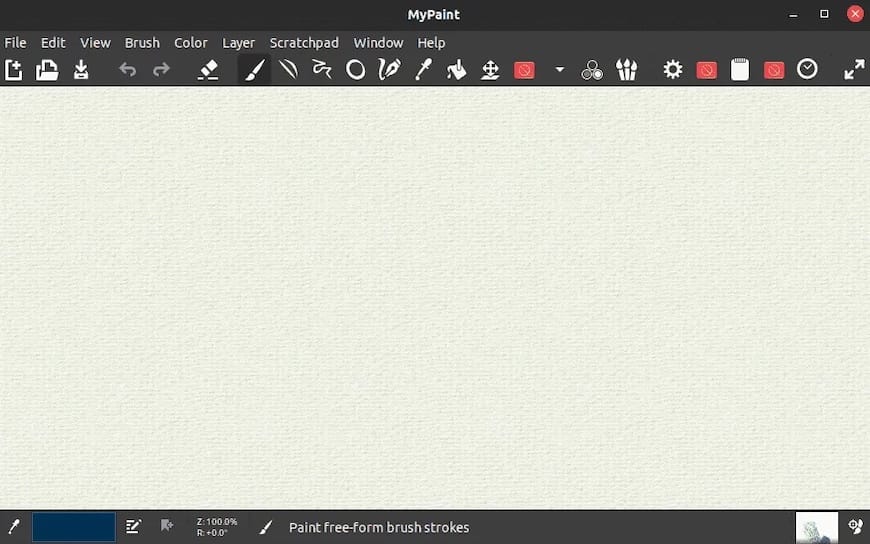This screenshot has height=544, width=870.
Task: Close the MyPaint window
Action: [x=855, y=14]
